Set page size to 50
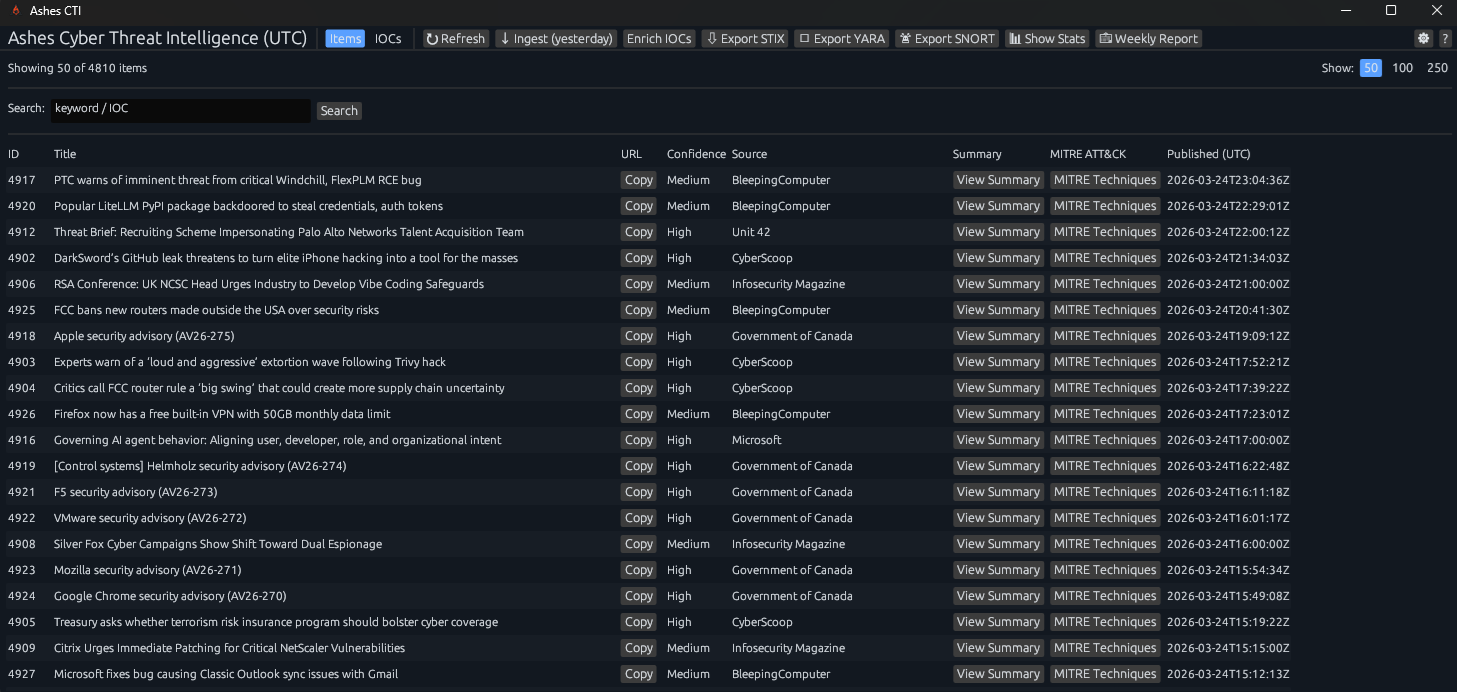This screenshot has width=1457, height=692. pos(1370,68)
